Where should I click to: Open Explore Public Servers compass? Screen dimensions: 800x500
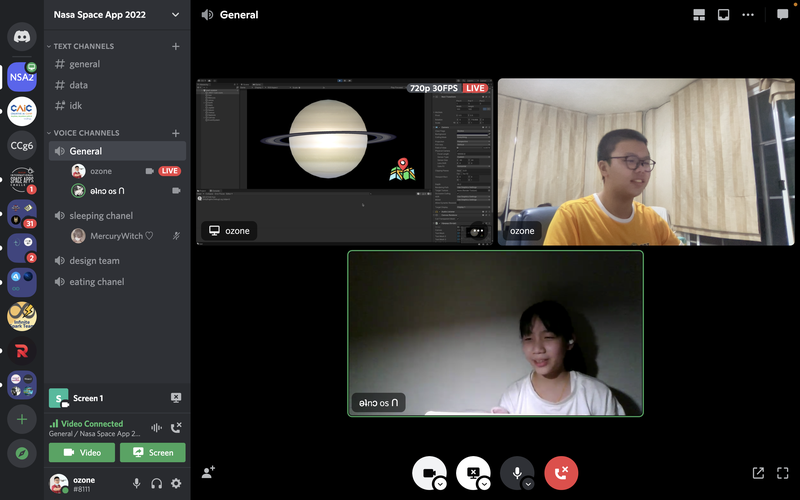(22, 453)
